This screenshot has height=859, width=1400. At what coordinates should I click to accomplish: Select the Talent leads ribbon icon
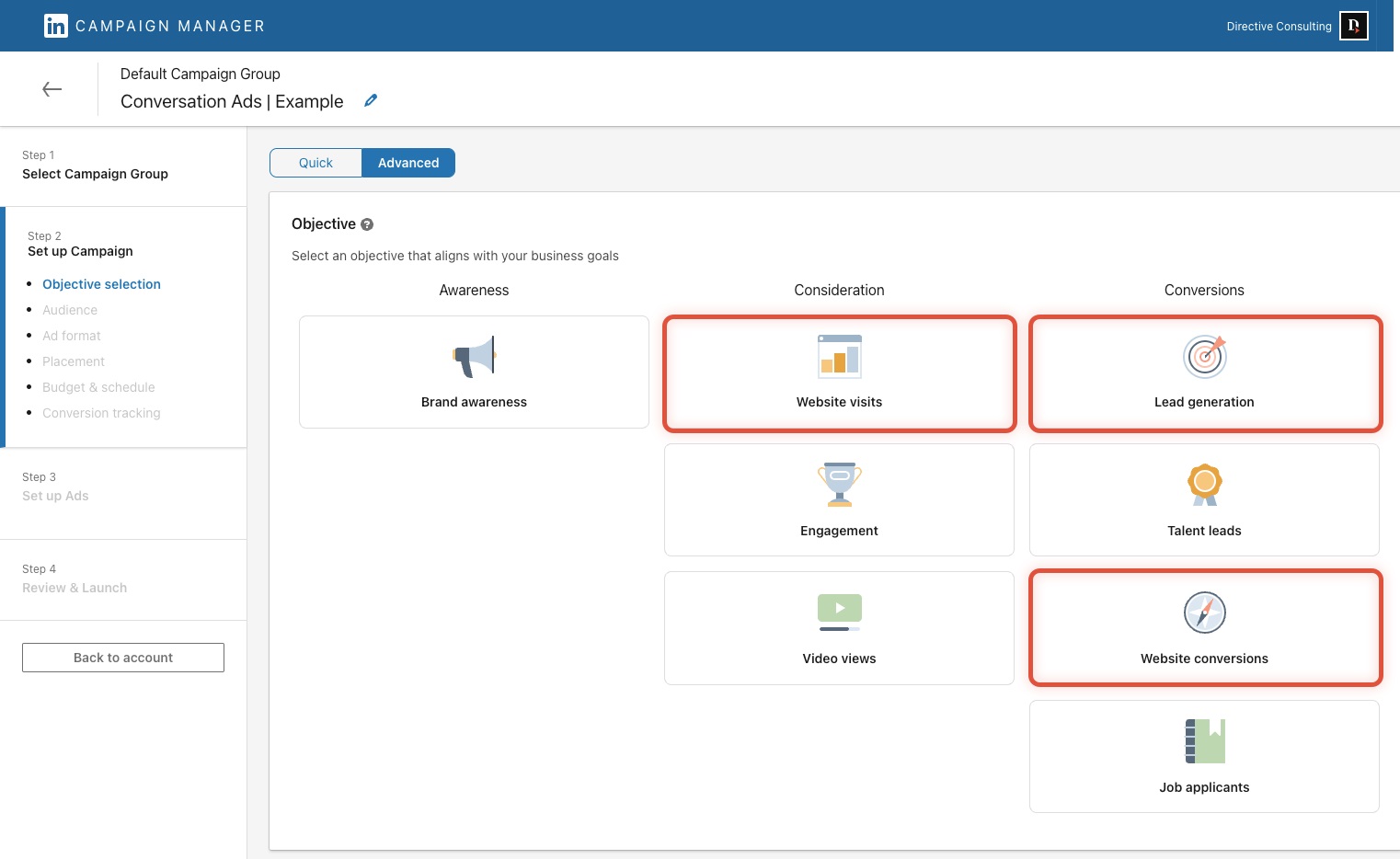pyautogui.click(x=1204, y=485)
